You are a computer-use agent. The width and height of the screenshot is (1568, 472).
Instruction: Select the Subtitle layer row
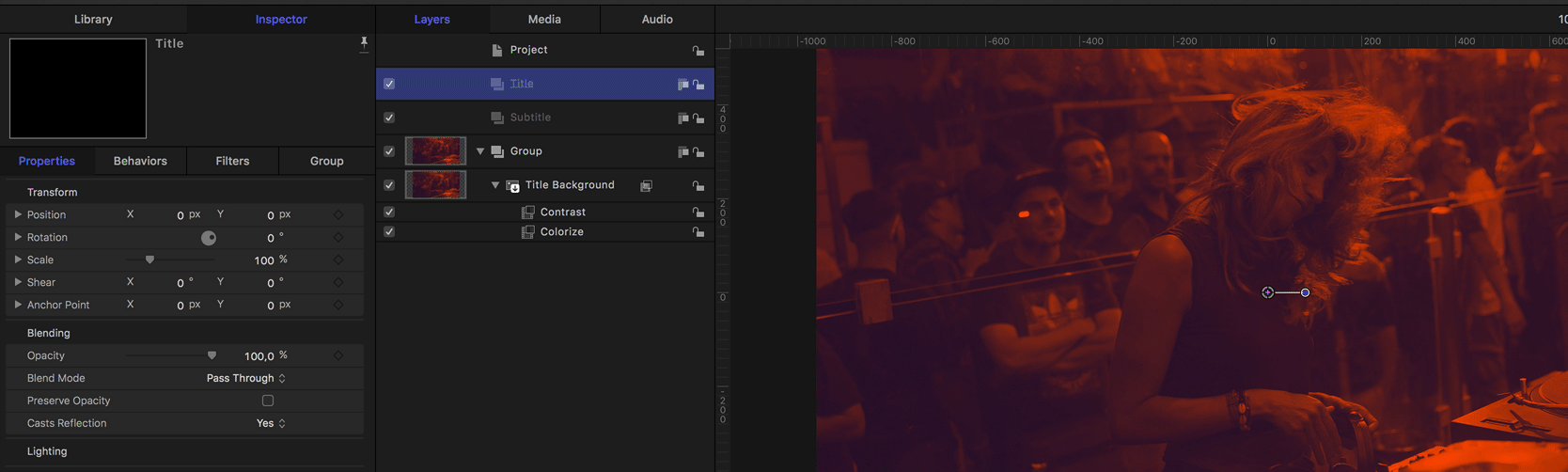tap(545, 118)
